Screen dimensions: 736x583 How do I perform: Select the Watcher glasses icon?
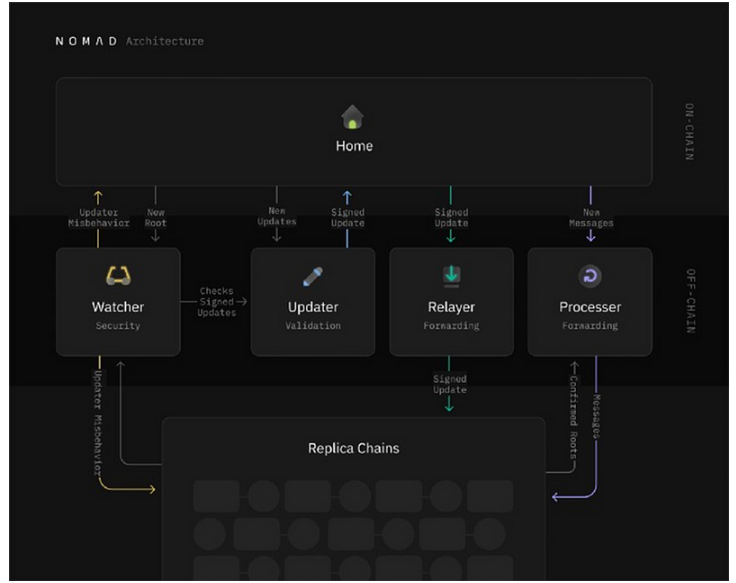point(118,276)
